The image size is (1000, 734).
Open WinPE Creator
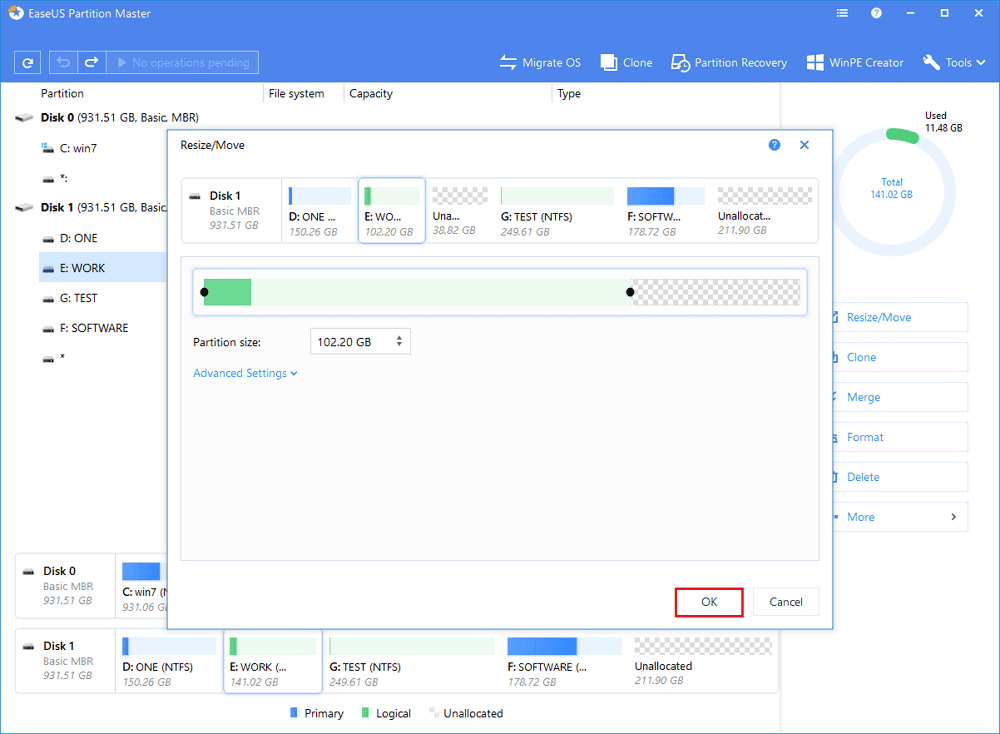pos(855,62)
